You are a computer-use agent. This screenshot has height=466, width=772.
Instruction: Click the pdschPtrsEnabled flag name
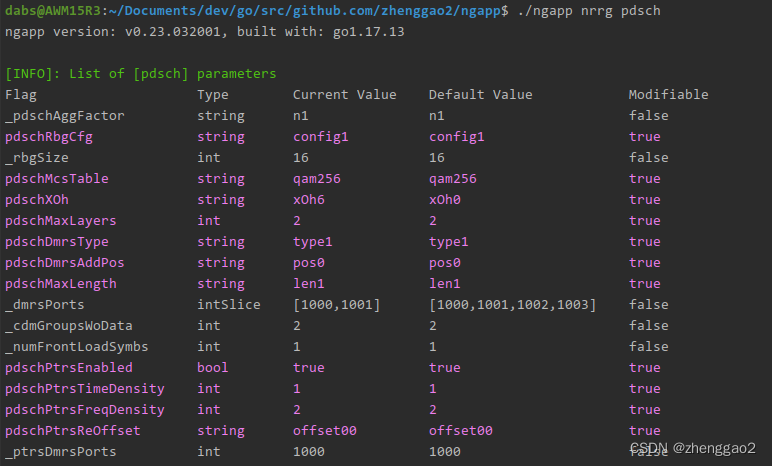68,367
